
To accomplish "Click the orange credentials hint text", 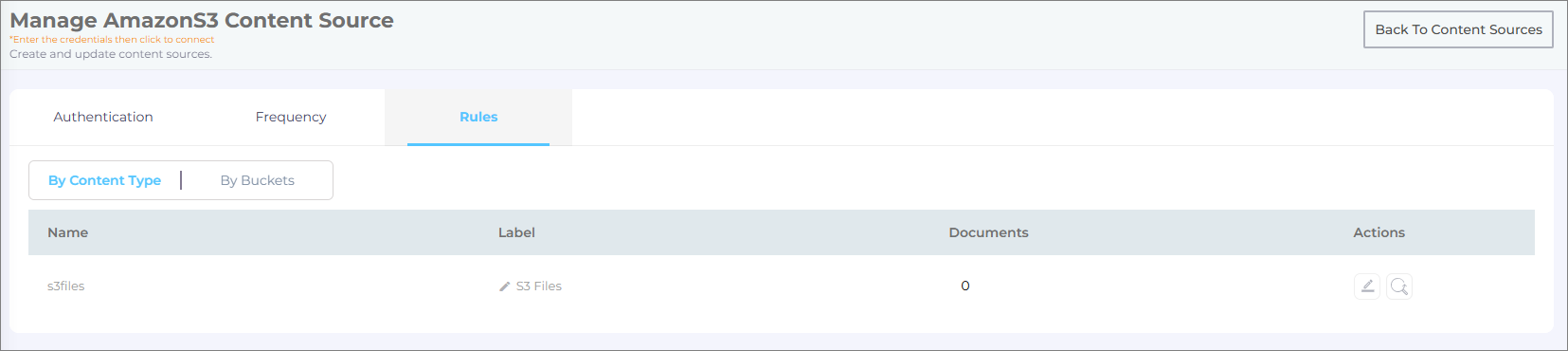I will pos(112,40).
